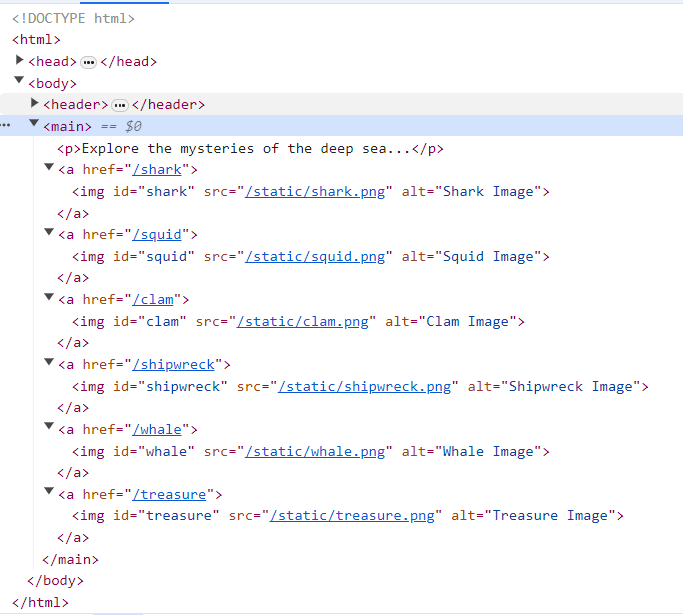
Task: Collapse the /whale anchor node
Action: point(49,426)
